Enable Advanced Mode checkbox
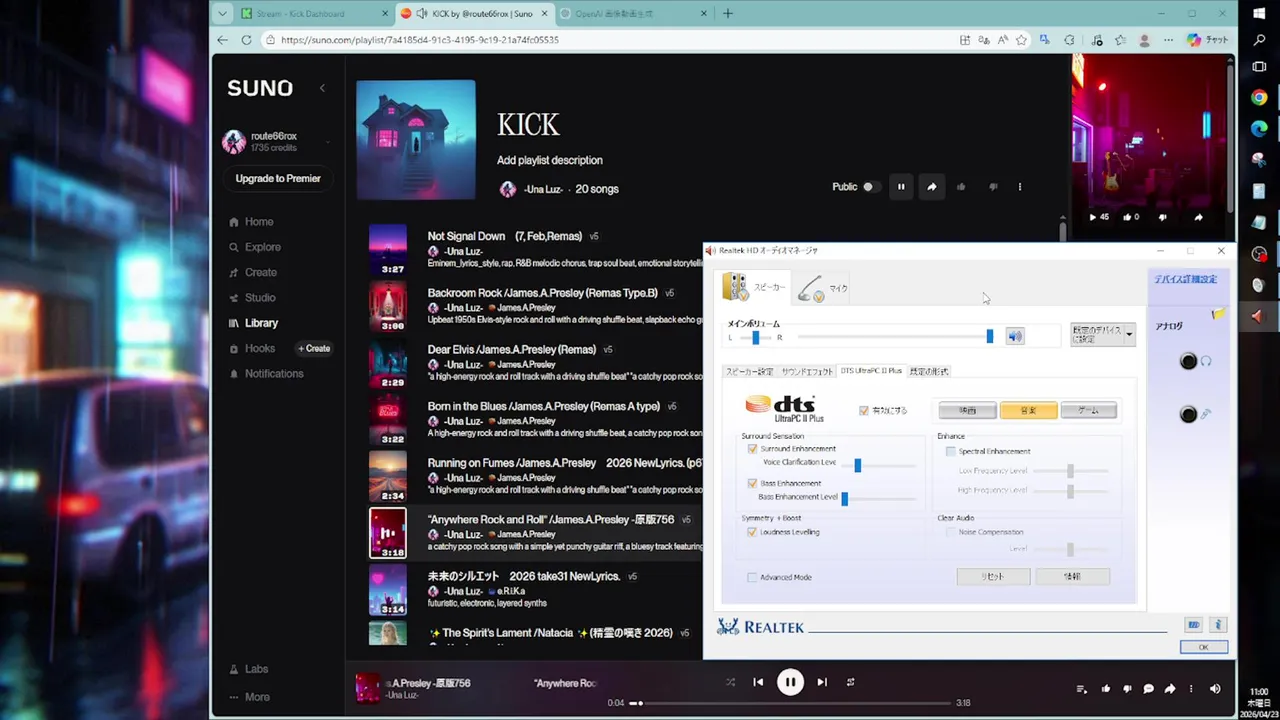This screenshot has width=1280, height=720. point(752,577)
